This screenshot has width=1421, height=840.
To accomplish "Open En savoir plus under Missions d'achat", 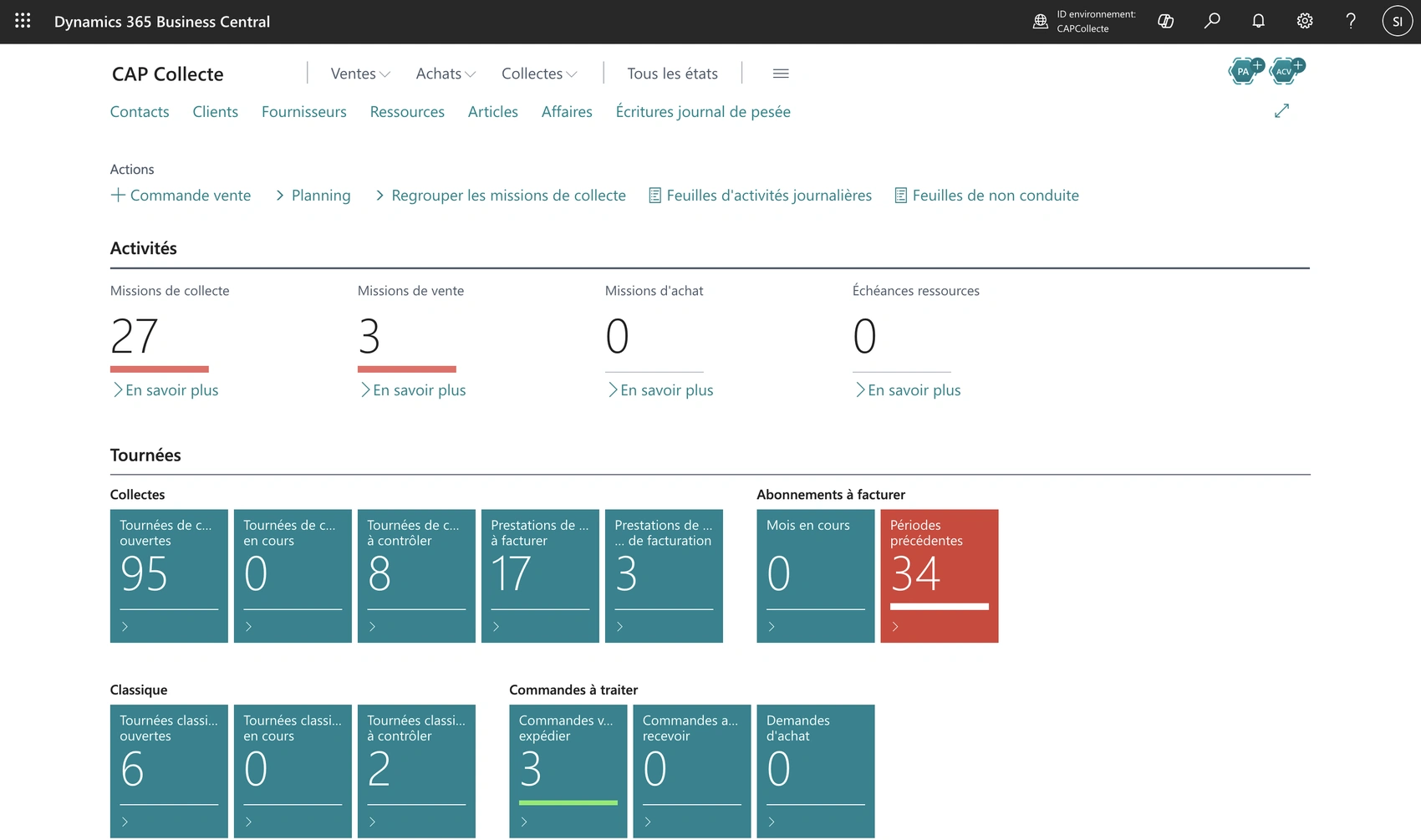I will pyautogui.click(x=660, y=390).
